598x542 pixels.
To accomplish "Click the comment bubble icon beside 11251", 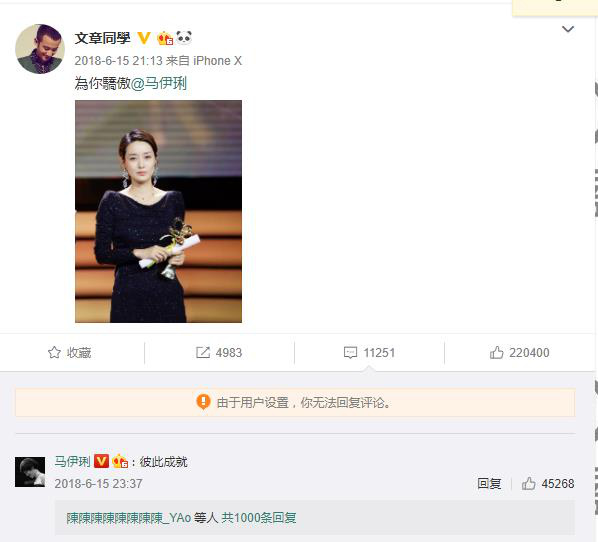I will click(x=350, y=352).
